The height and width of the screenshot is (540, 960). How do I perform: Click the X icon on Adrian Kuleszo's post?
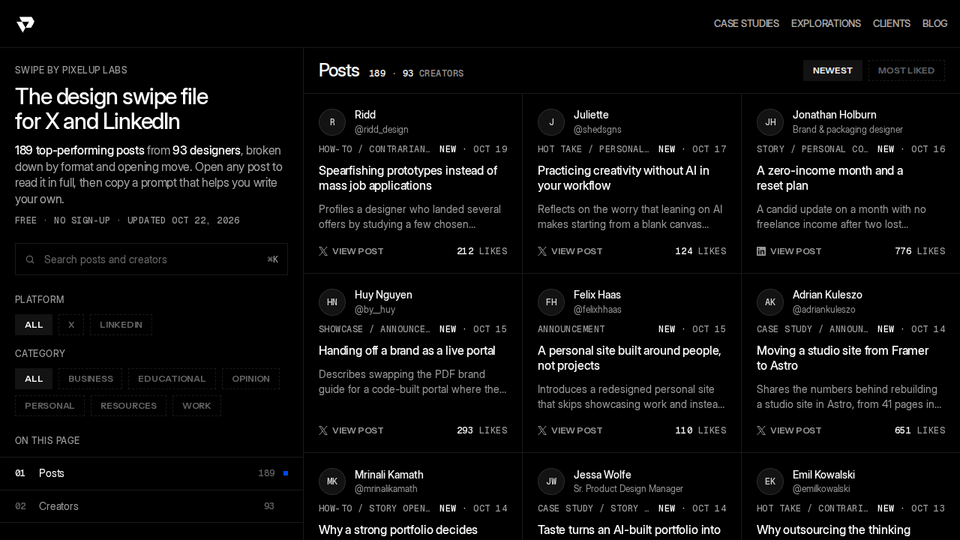pos(761,430)
